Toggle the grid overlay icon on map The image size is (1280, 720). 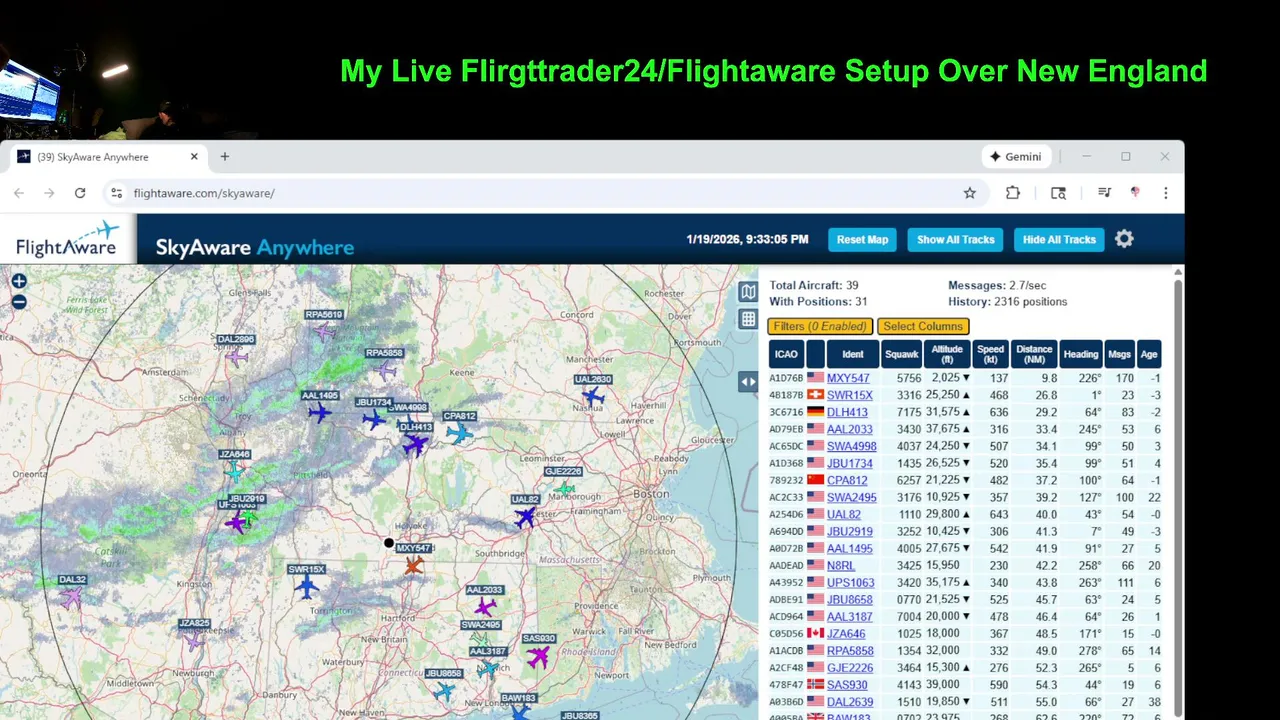[x=748, y=319]
